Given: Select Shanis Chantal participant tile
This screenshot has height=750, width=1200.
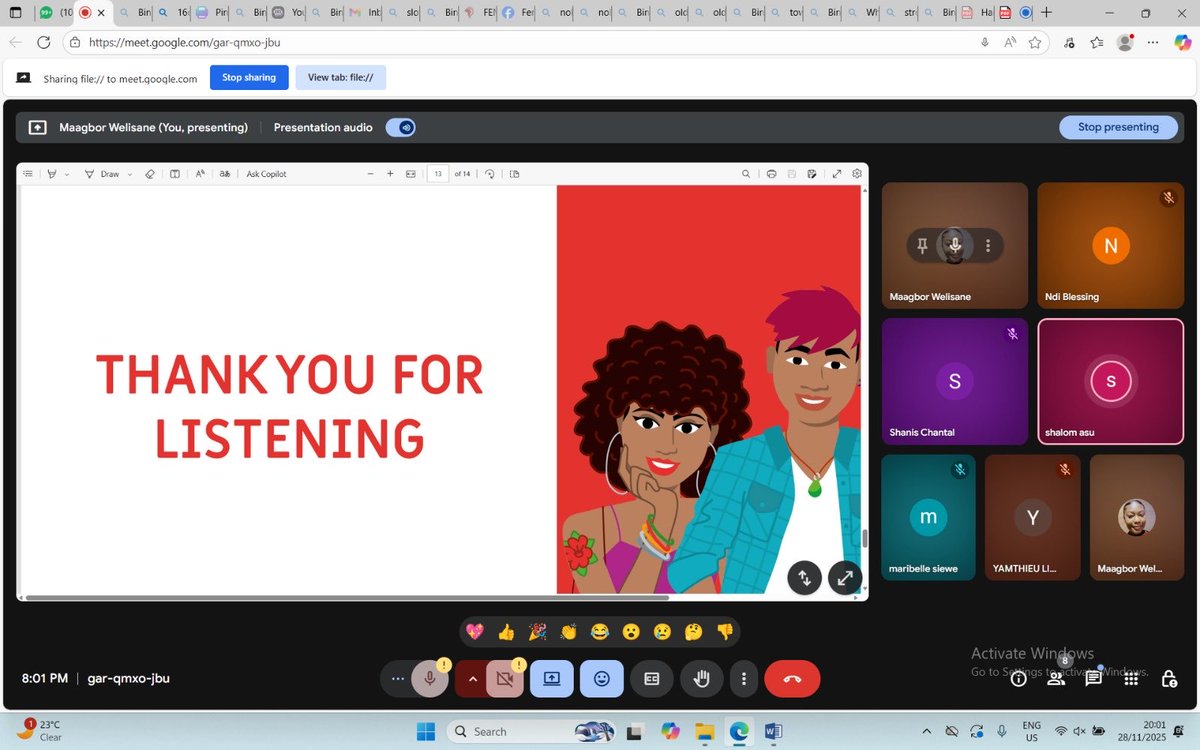Looking at the screenshot, I should pos(955,381).
